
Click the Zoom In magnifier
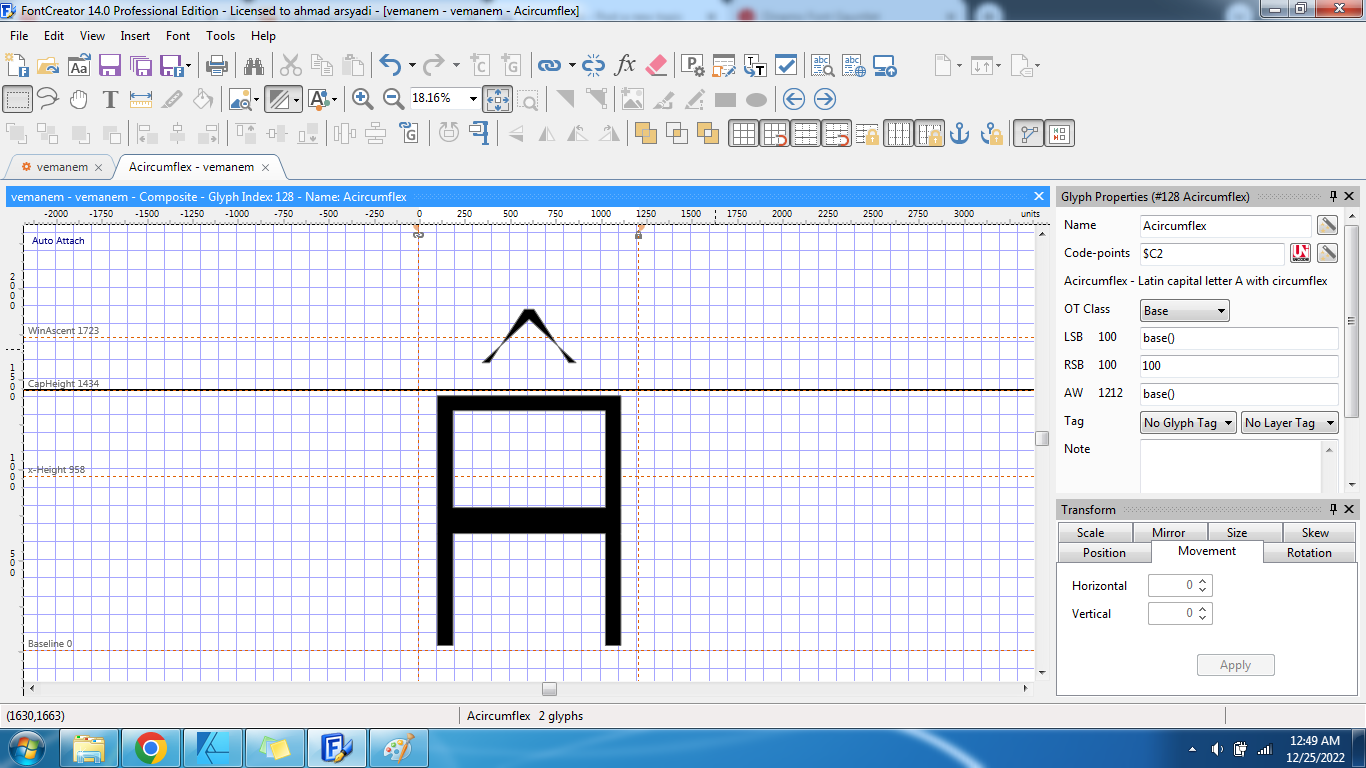click(x=363, y=99)
